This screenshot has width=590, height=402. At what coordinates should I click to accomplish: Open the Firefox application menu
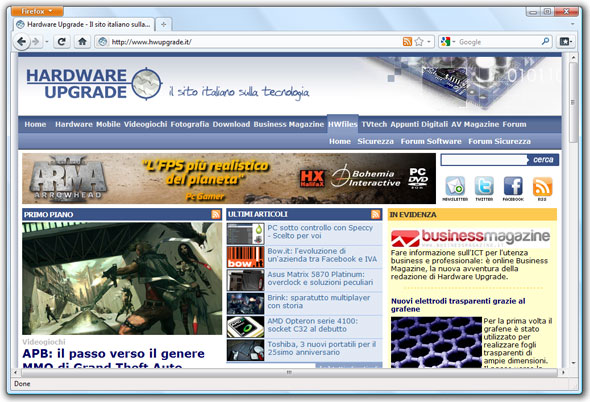pos(37,11)
